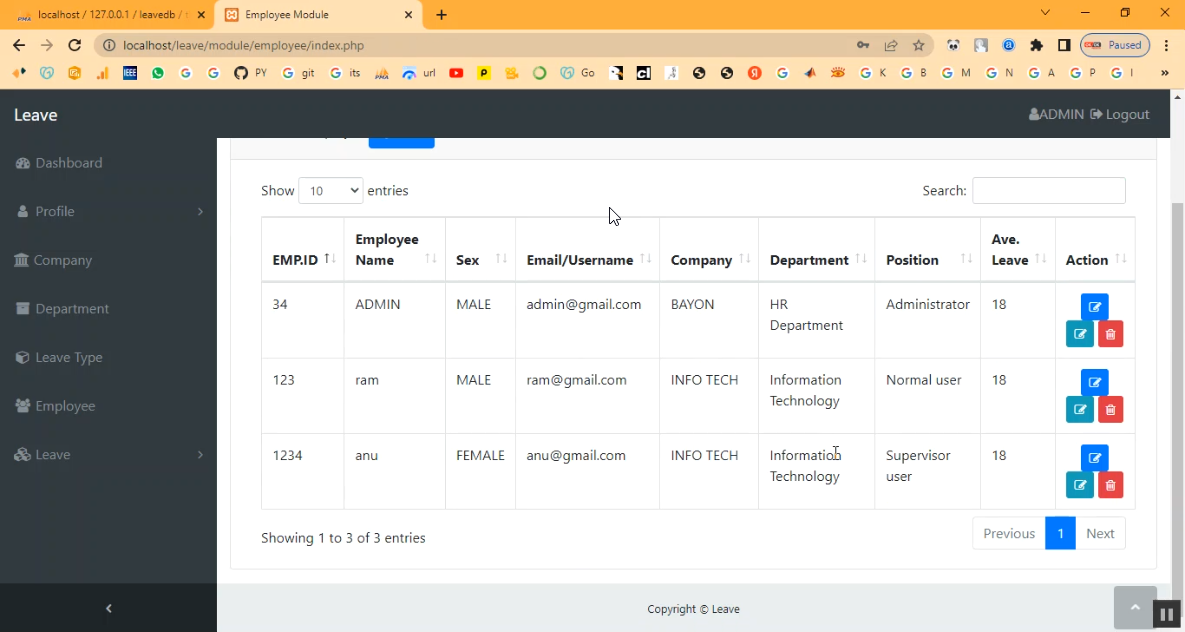Click the scroll-to-top arrow button

[x=1134, y=607]
